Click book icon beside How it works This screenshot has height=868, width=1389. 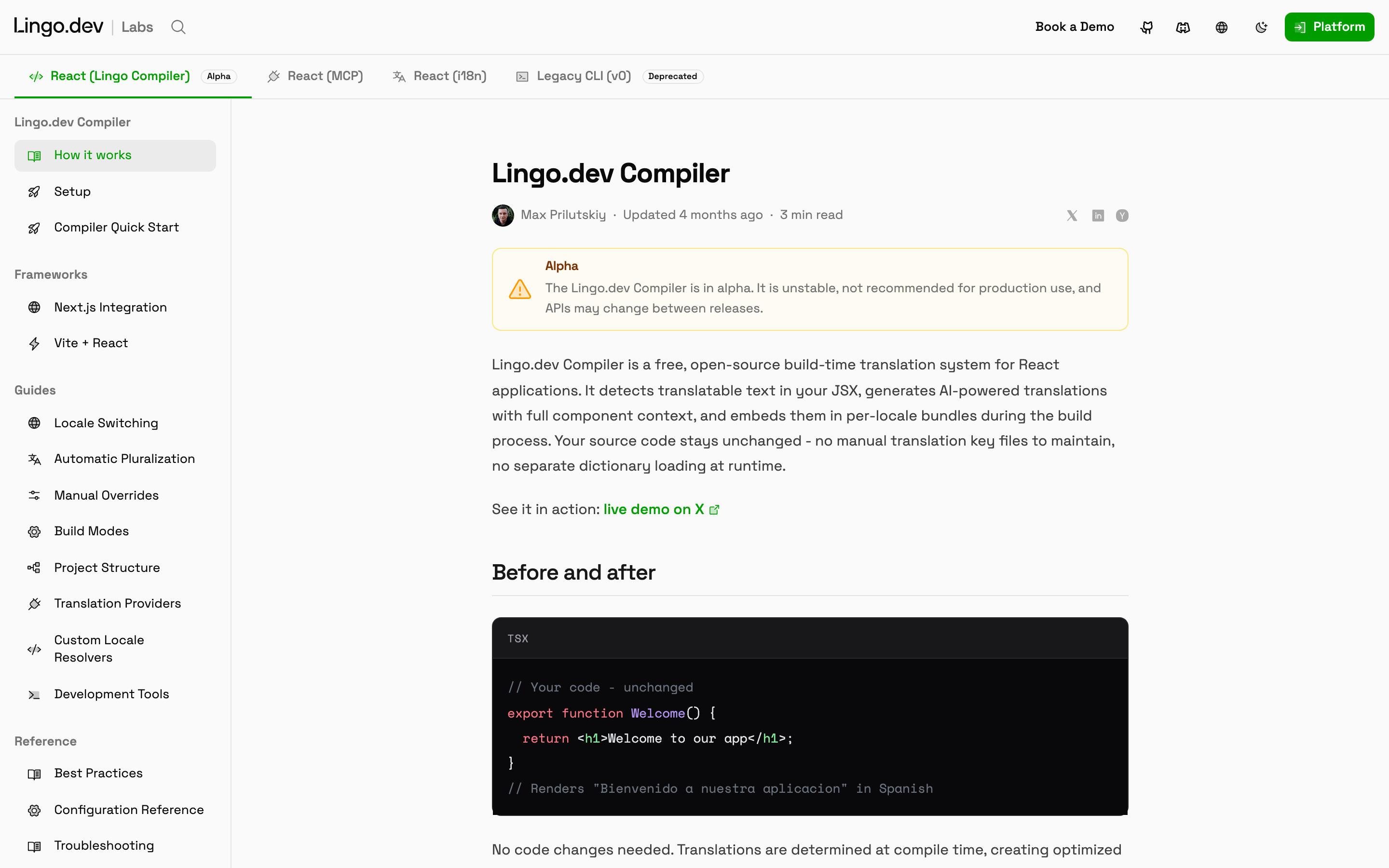(34, 156)
